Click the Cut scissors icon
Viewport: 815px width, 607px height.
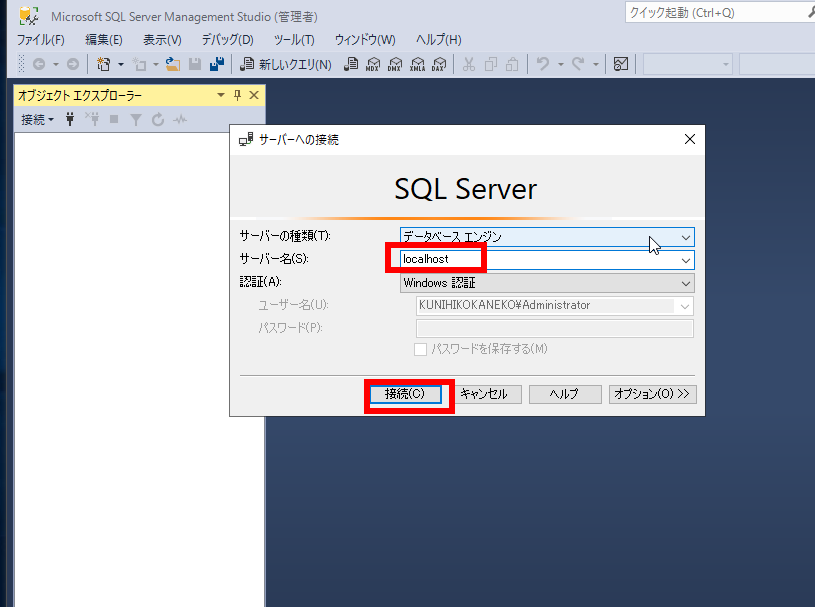click(469, 64)
